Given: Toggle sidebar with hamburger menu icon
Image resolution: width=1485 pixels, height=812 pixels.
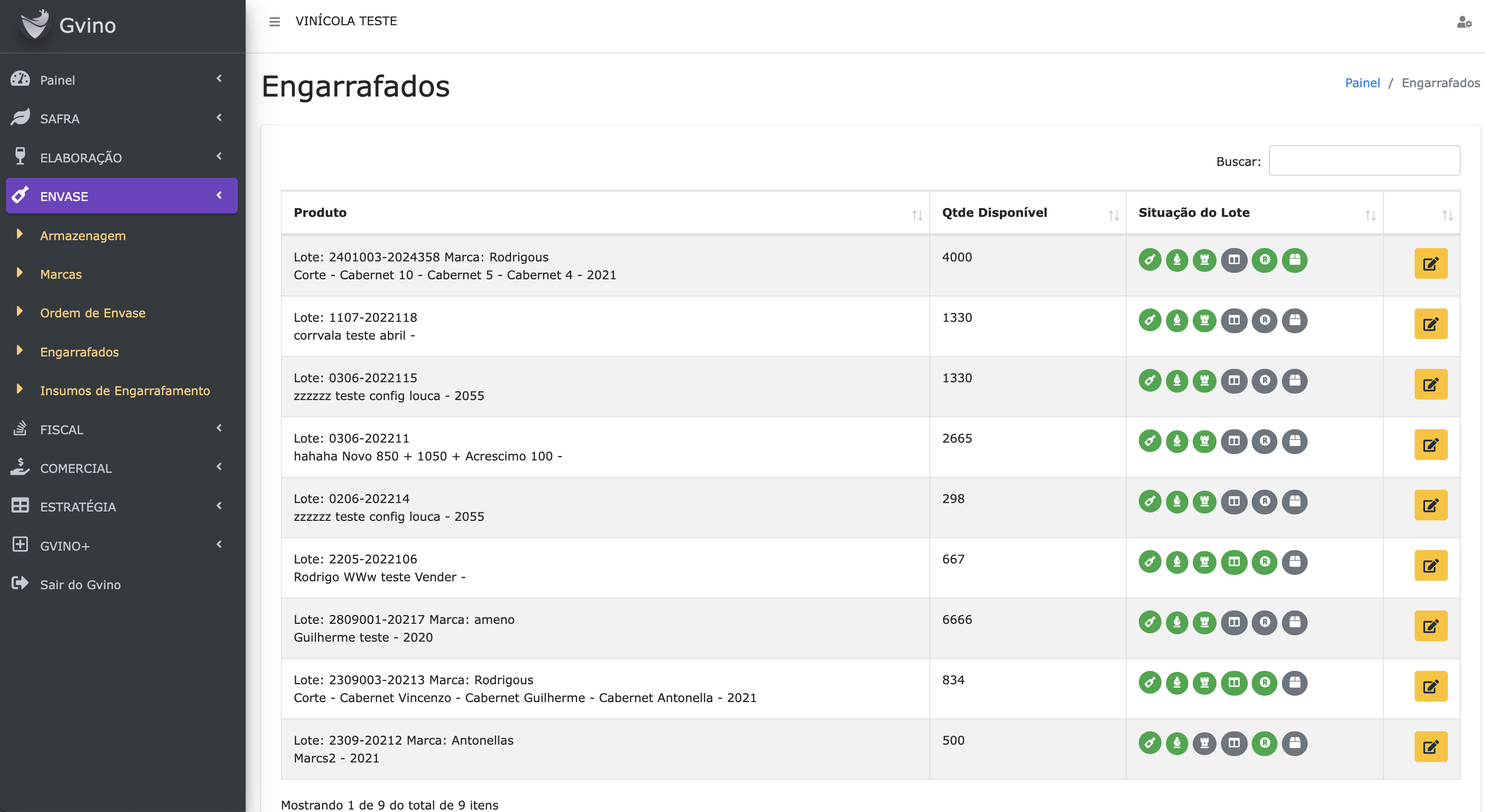Looking at the screenshot, I should click(x=274, y=22).
